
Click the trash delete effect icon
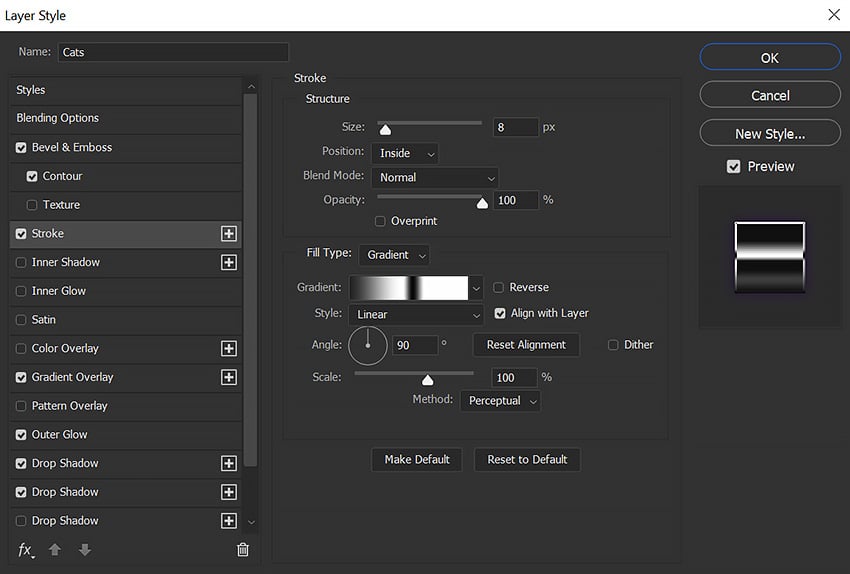pos(242,550)
